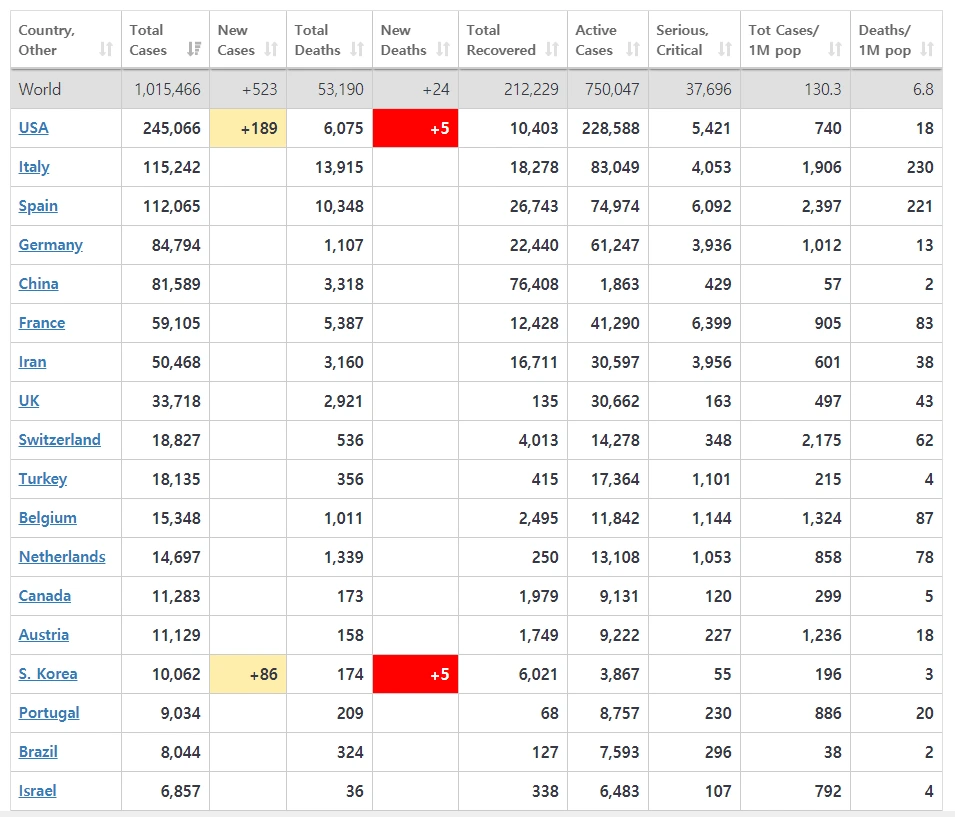Screen dimensions: 955x817
Task: Click the Total Cases header label
Action: (148, 40)
